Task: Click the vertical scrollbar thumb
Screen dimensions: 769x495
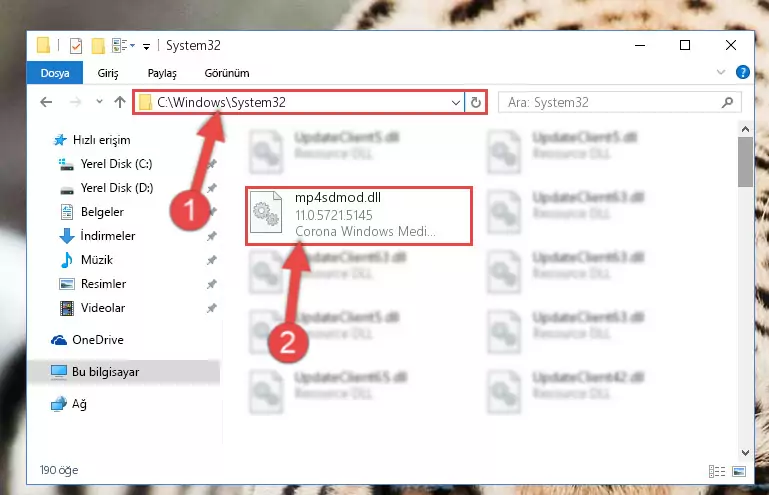Action: pyautogui.click(x=745, y=162)
